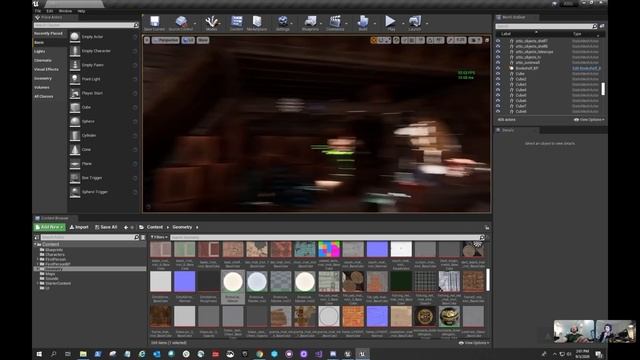This screenshot has height=360, width=640.
Task: Open the Blueprints toolbar icon
Action: pyautogui.click(x=310, y=23)
